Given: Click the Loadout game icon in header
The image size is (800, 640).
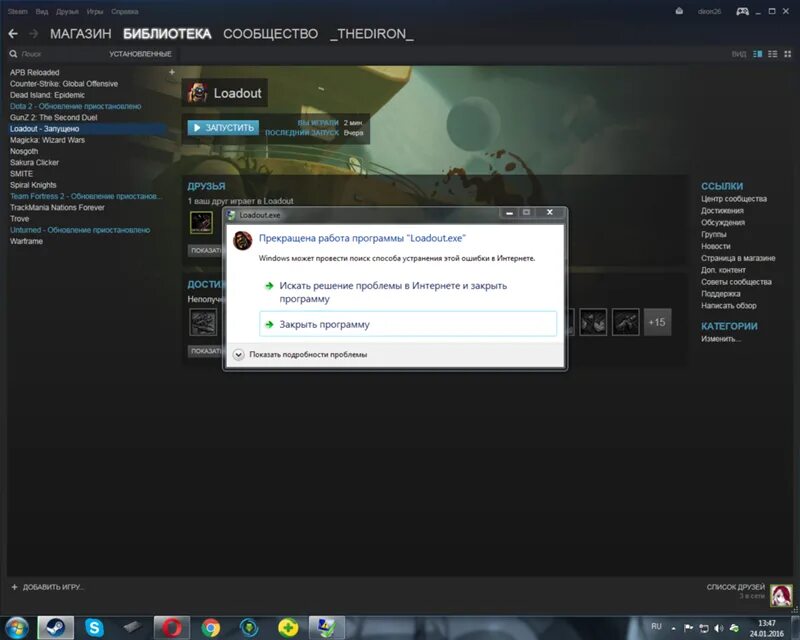Looking at the screenshot, I should pyautogui.click(x=197, y=93).
